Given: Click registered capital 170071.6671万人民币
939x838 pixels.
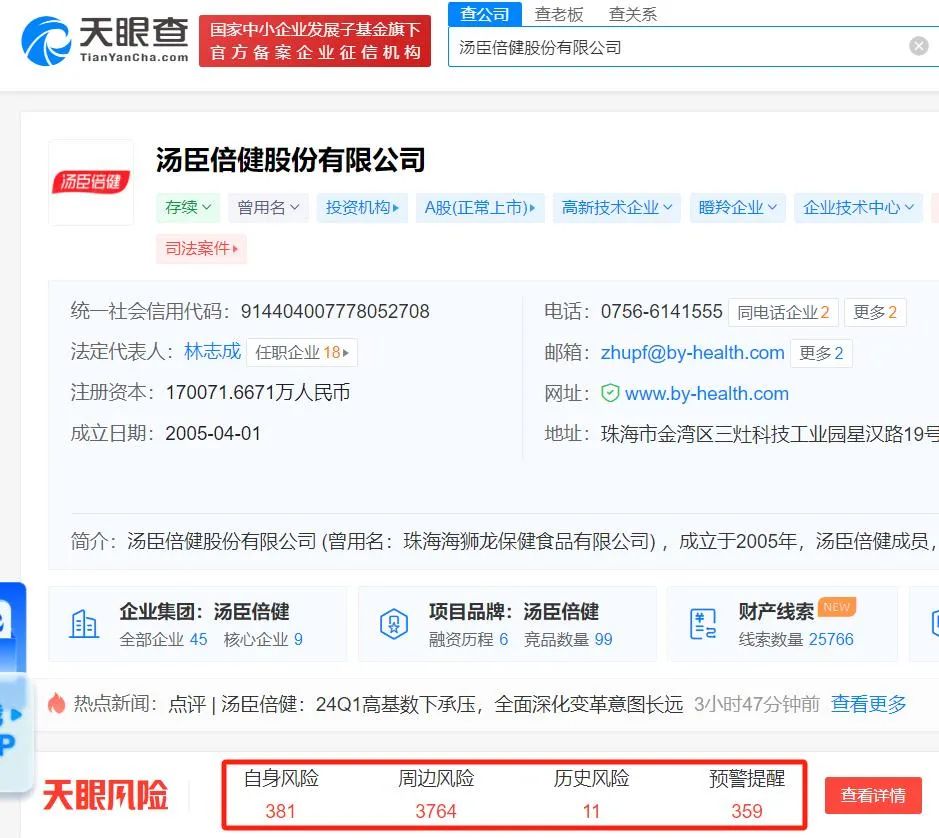Looking at the screenshot, I should click(258, 392).
